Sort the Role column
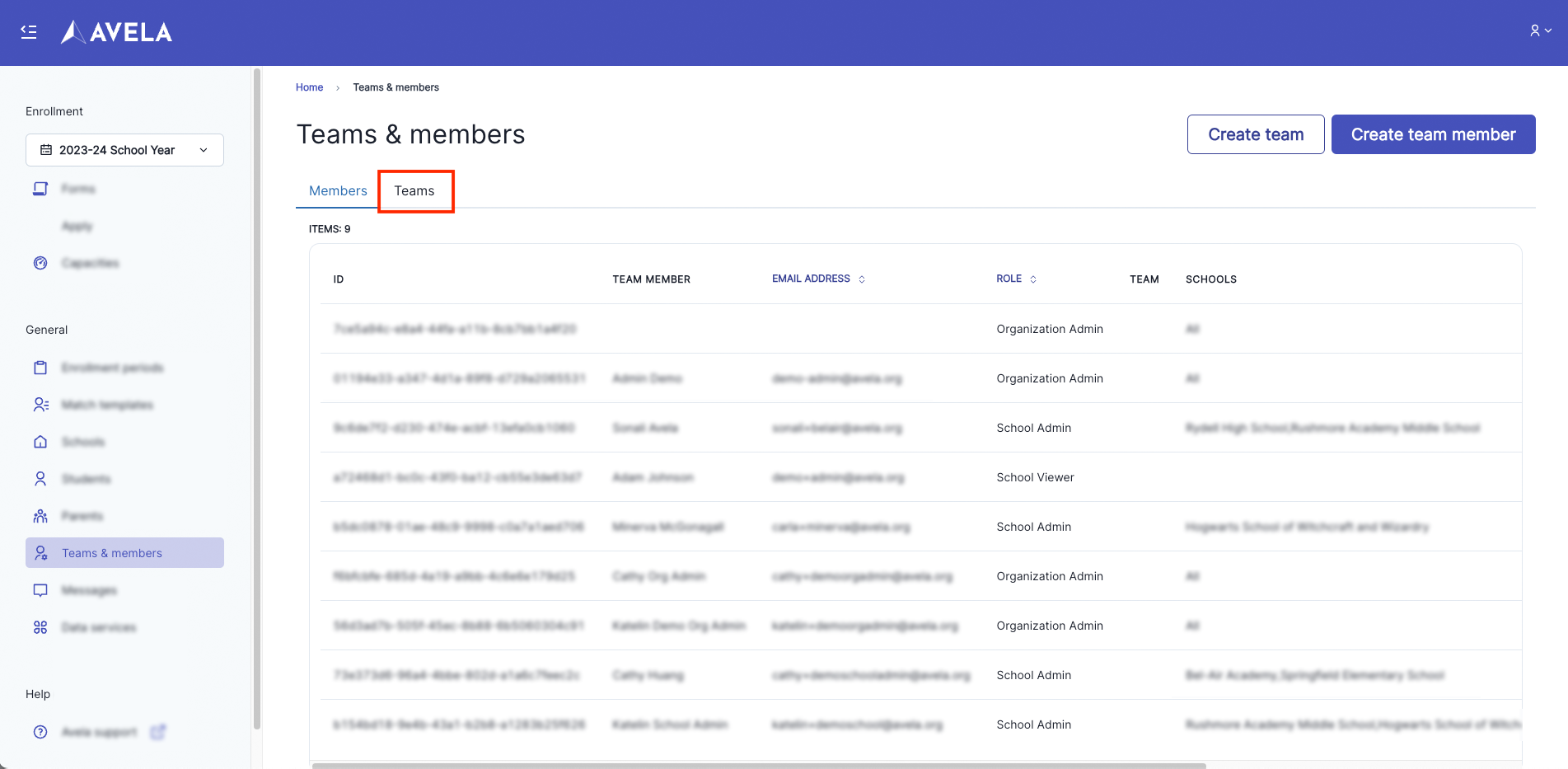 point(1034,279)
